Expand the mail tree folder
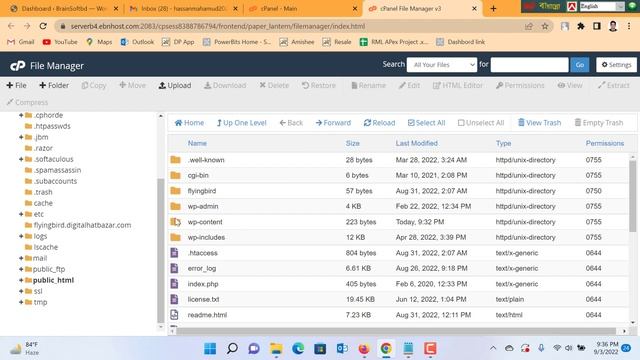 coord(21,258)
